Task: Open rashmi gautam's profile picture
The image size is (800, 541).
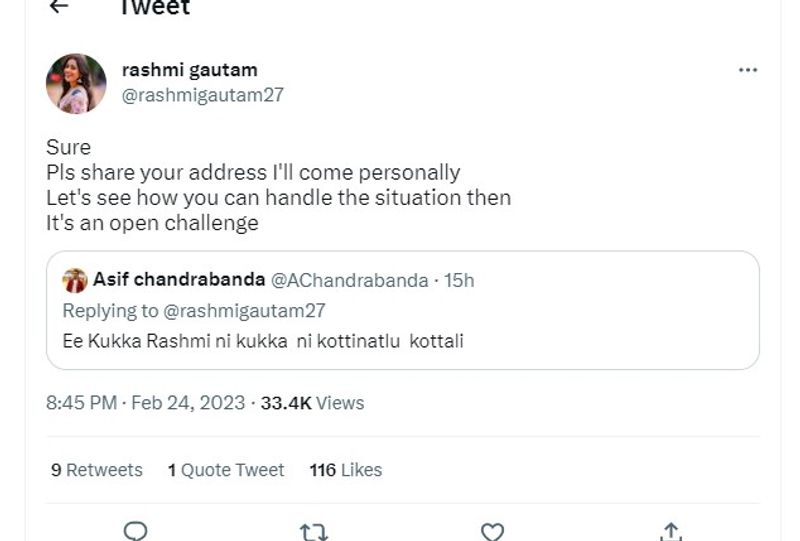Action: 76,83
